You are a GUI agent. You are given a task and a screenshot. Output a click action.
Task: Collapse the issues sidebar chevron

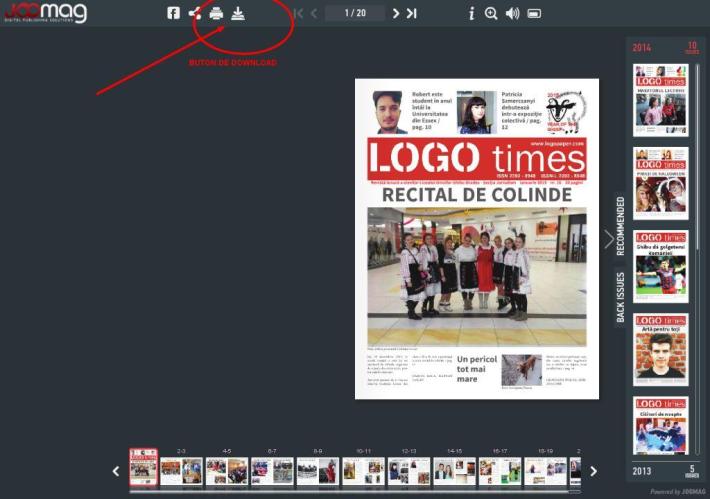[x=609, y=239]
